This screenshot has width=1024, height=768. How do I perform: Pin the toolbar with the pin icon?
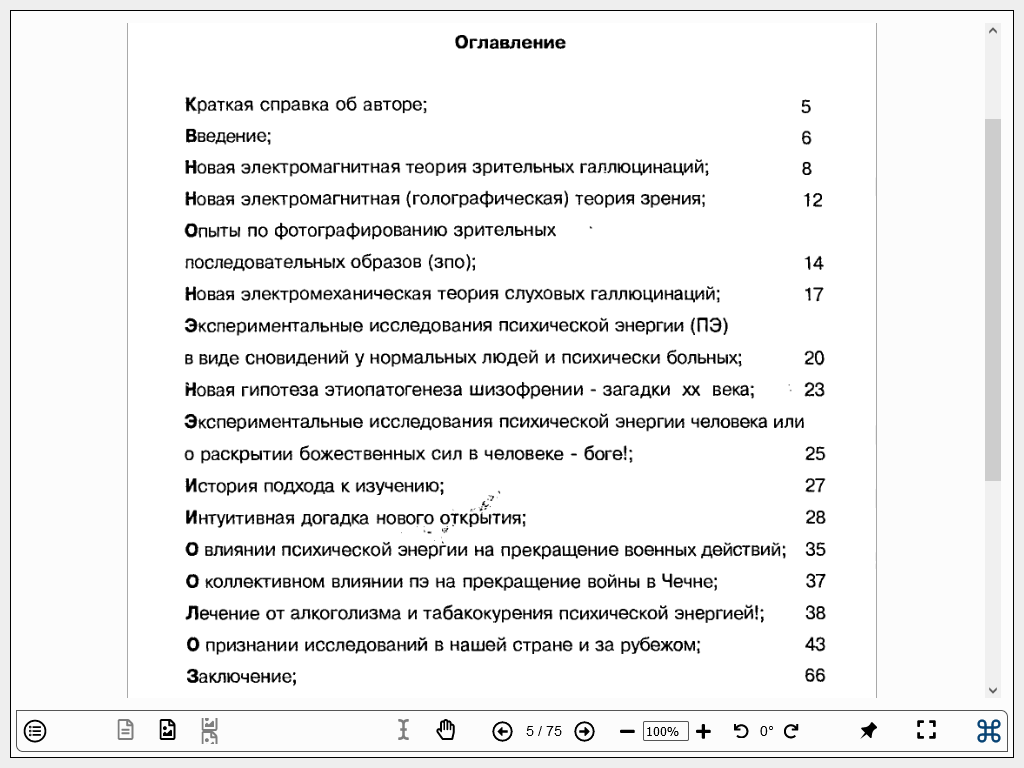pos(868,730)
